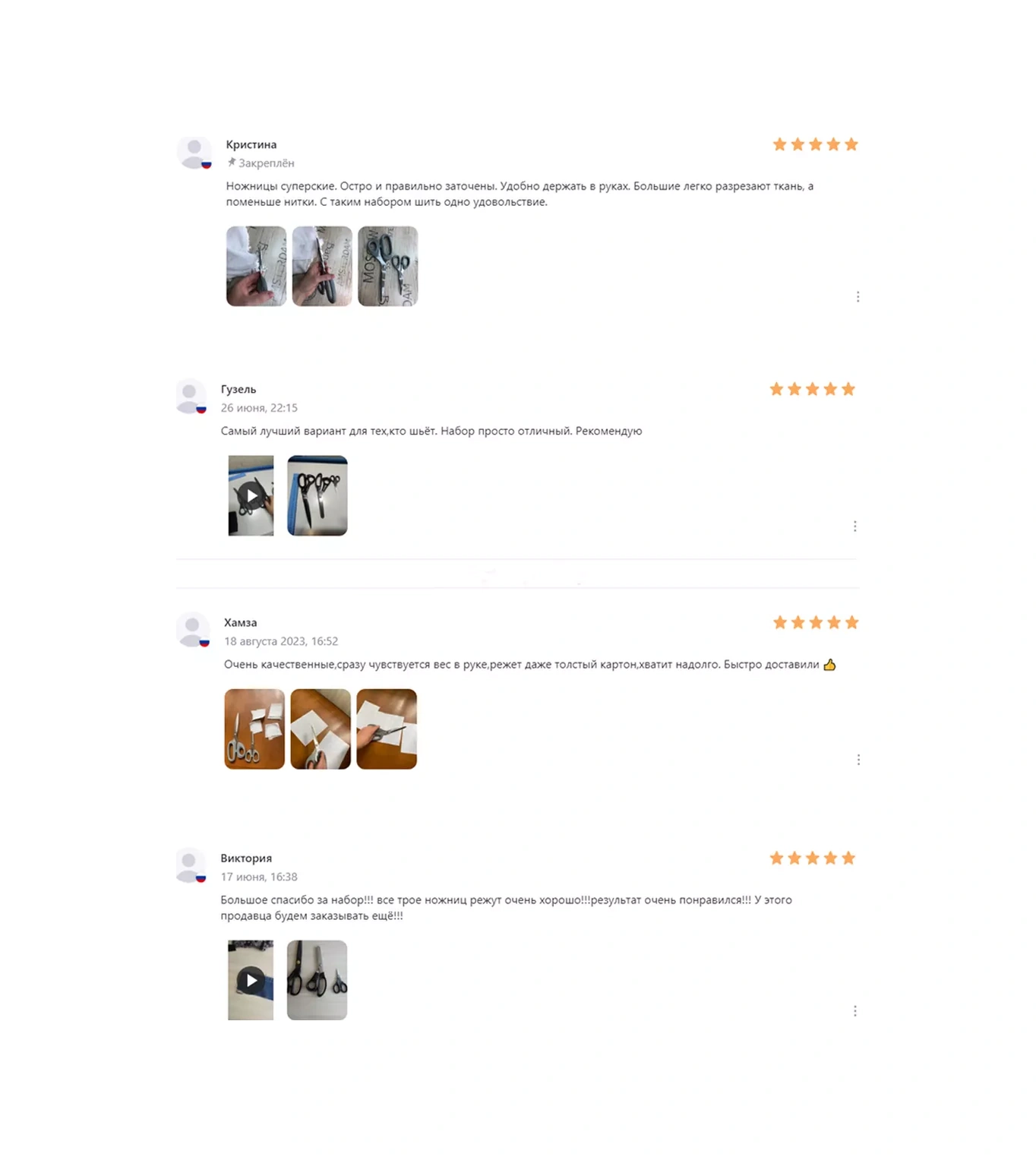1036x1157 pixels.
Task: Open three-dot menu on Хамза's review
Action: (x=858, y=760)
